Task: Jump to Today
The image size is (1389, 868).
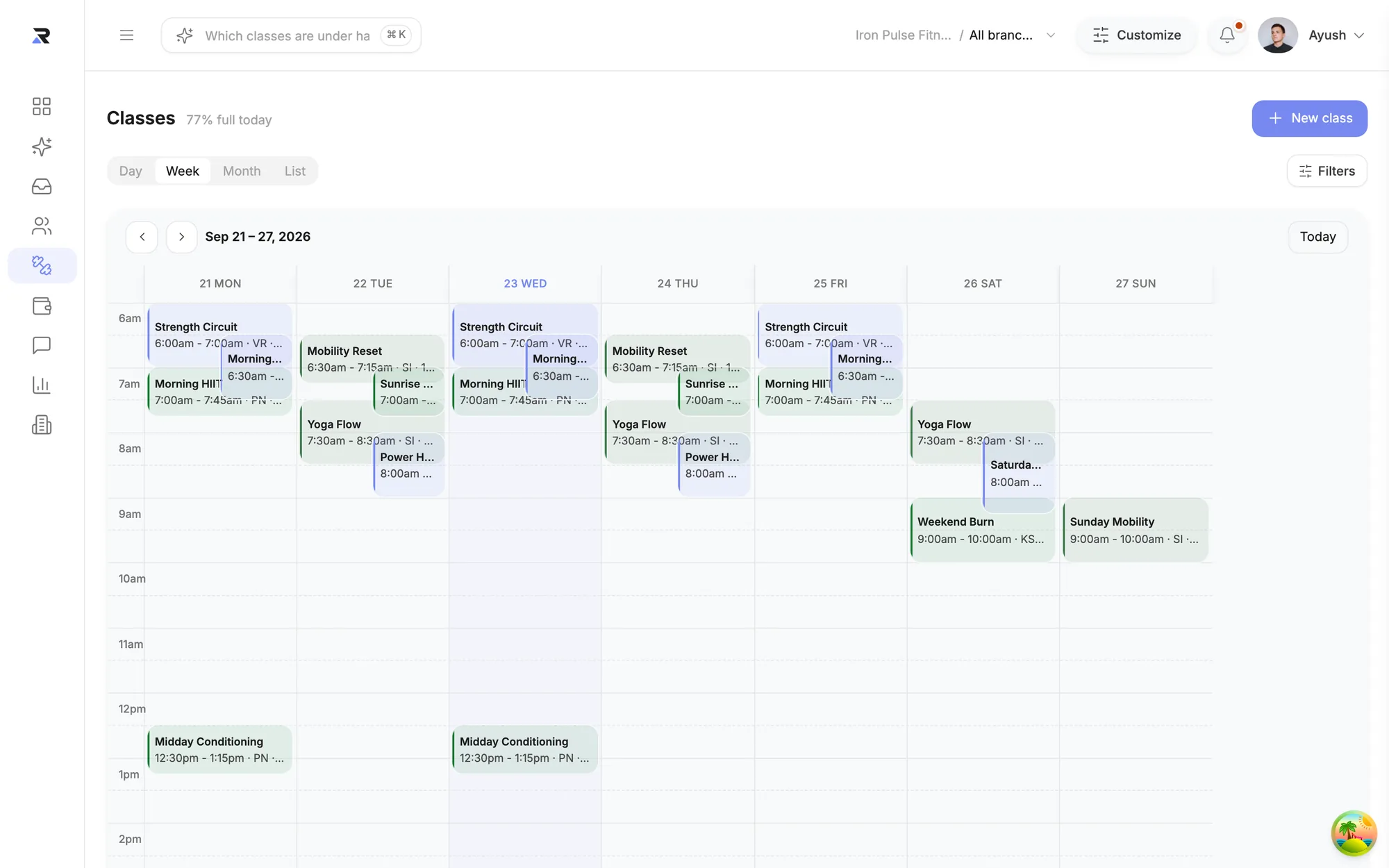Action: point(1317,237)
